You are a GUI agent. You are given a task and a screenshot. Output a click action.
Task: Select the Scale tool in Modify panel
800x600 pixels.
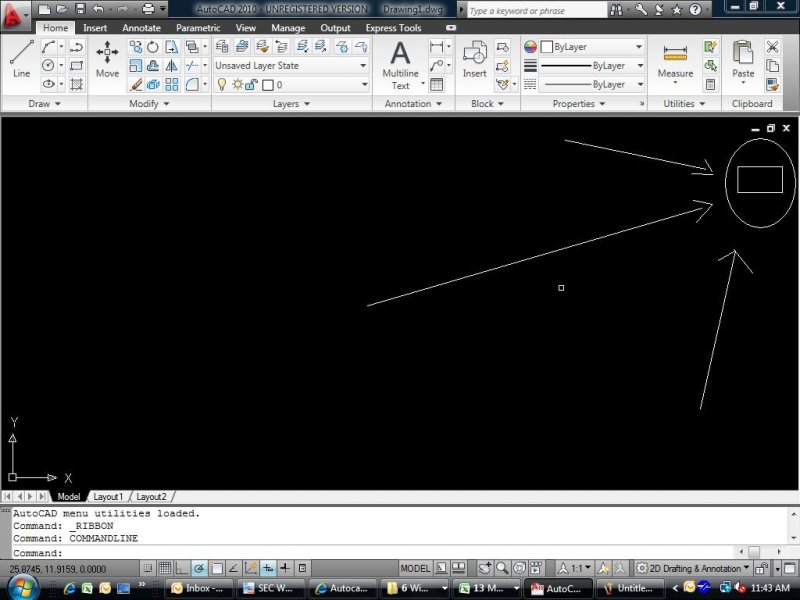pyautogui.click(x=135, y=66)
